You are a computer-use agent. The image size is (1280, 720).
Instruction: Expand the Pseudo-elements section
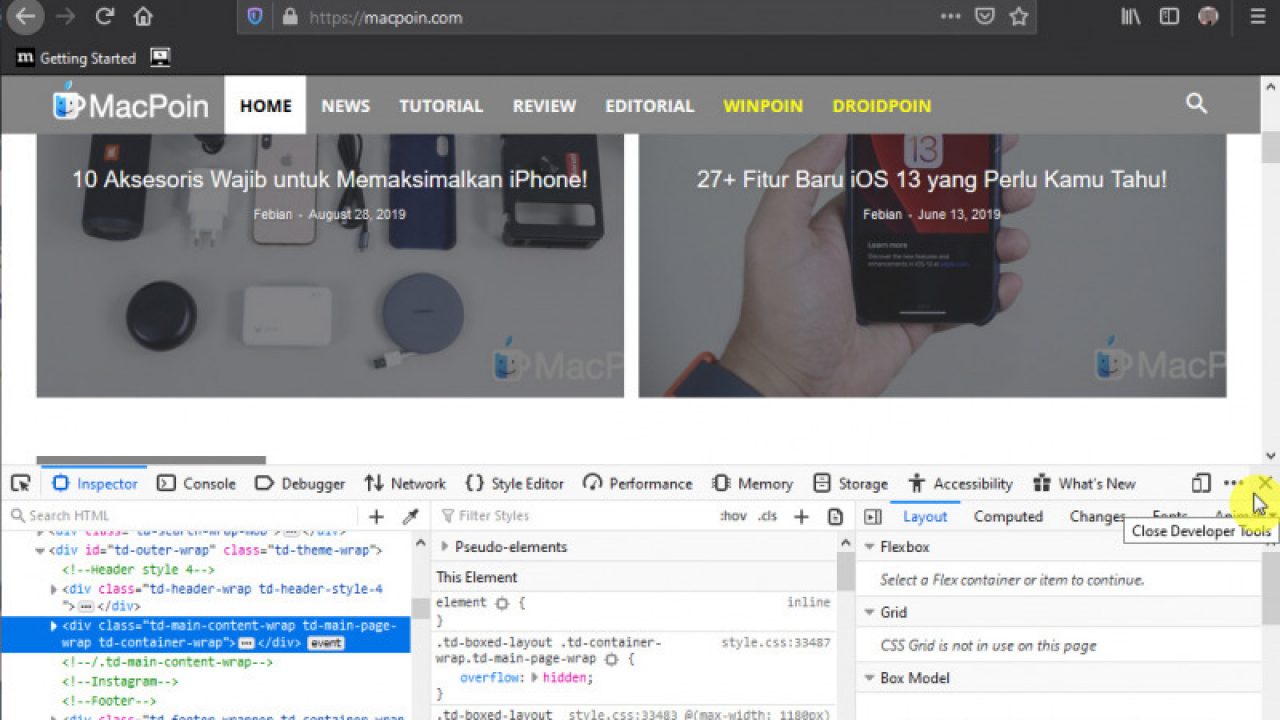tap(445, 547)
